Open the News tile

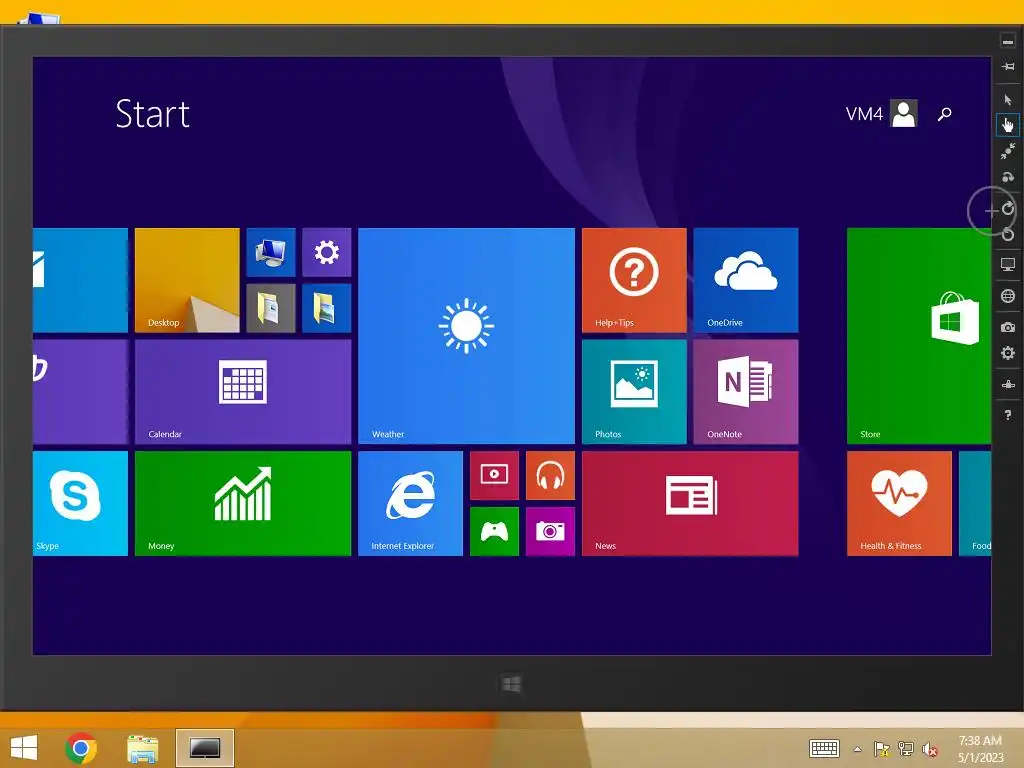[690, 504]
